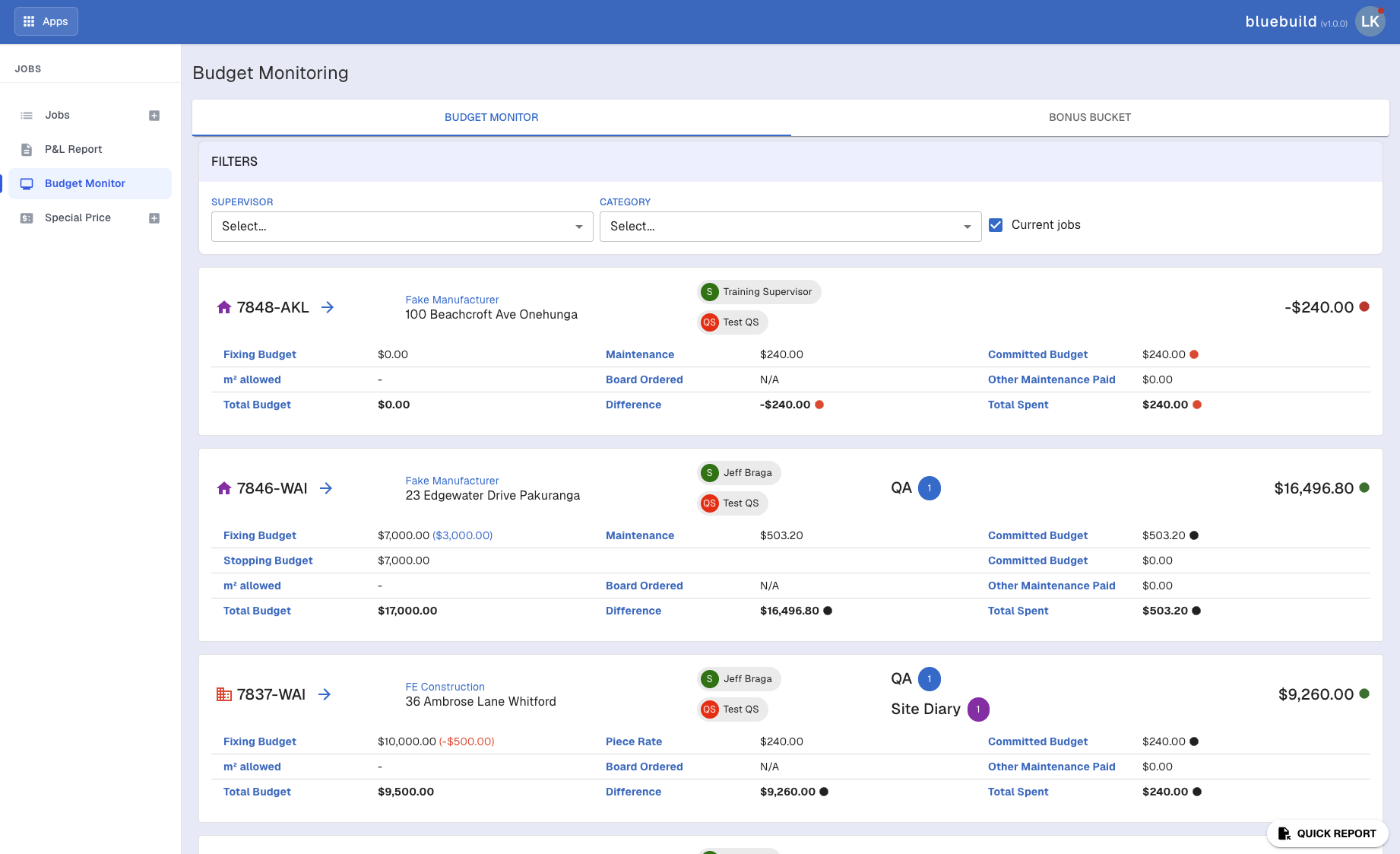The width and height of the screenshot is (1400, 854).
Task: Open job 7848-AKL with arrow icon
Action: point(328,307)
